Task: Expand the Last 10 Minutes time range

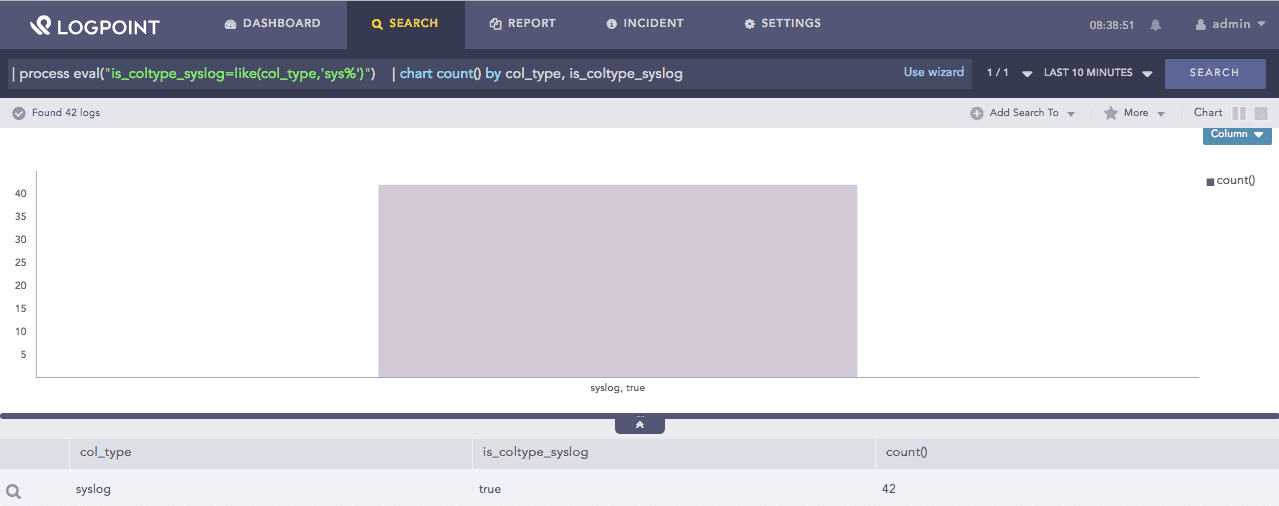Action: click(x=1098, y=73)
